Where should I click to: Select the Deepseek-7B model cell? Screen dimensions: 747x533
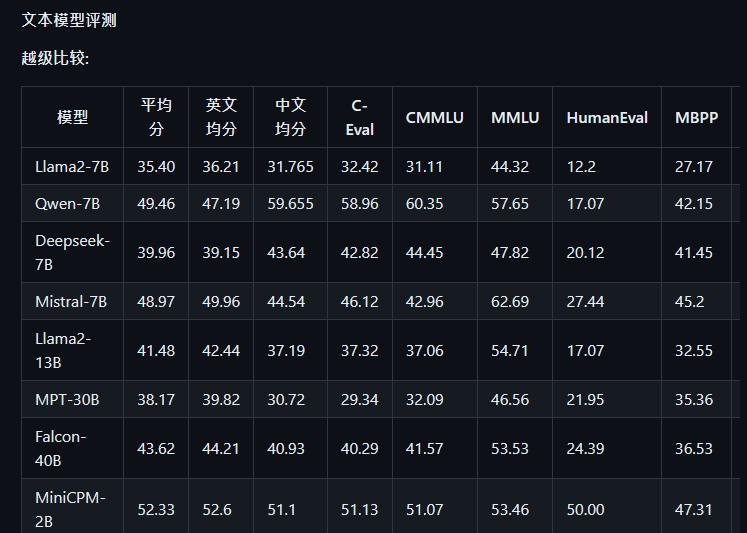coord(72,252)
